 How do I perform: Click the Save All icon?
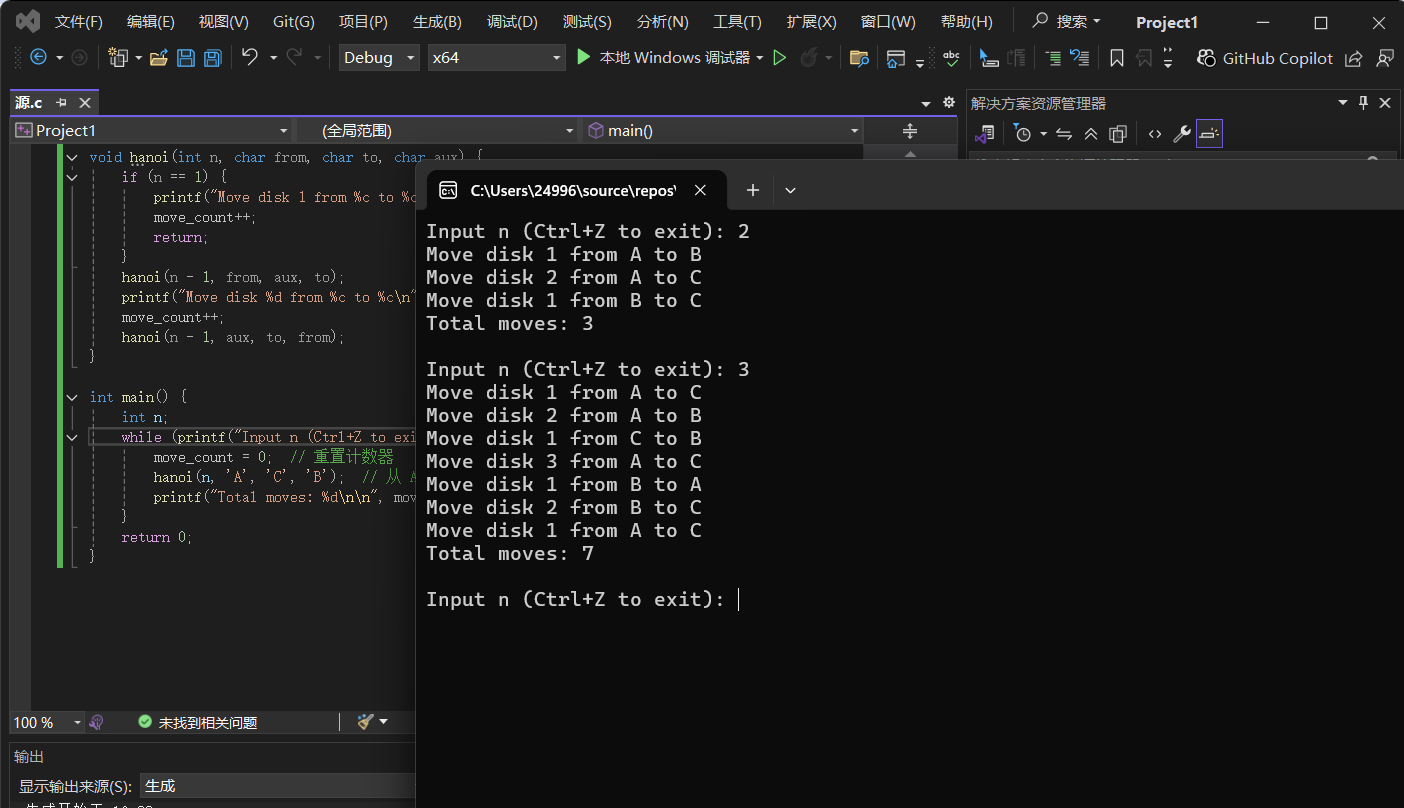pyautogui.click(x=212, y=58)
